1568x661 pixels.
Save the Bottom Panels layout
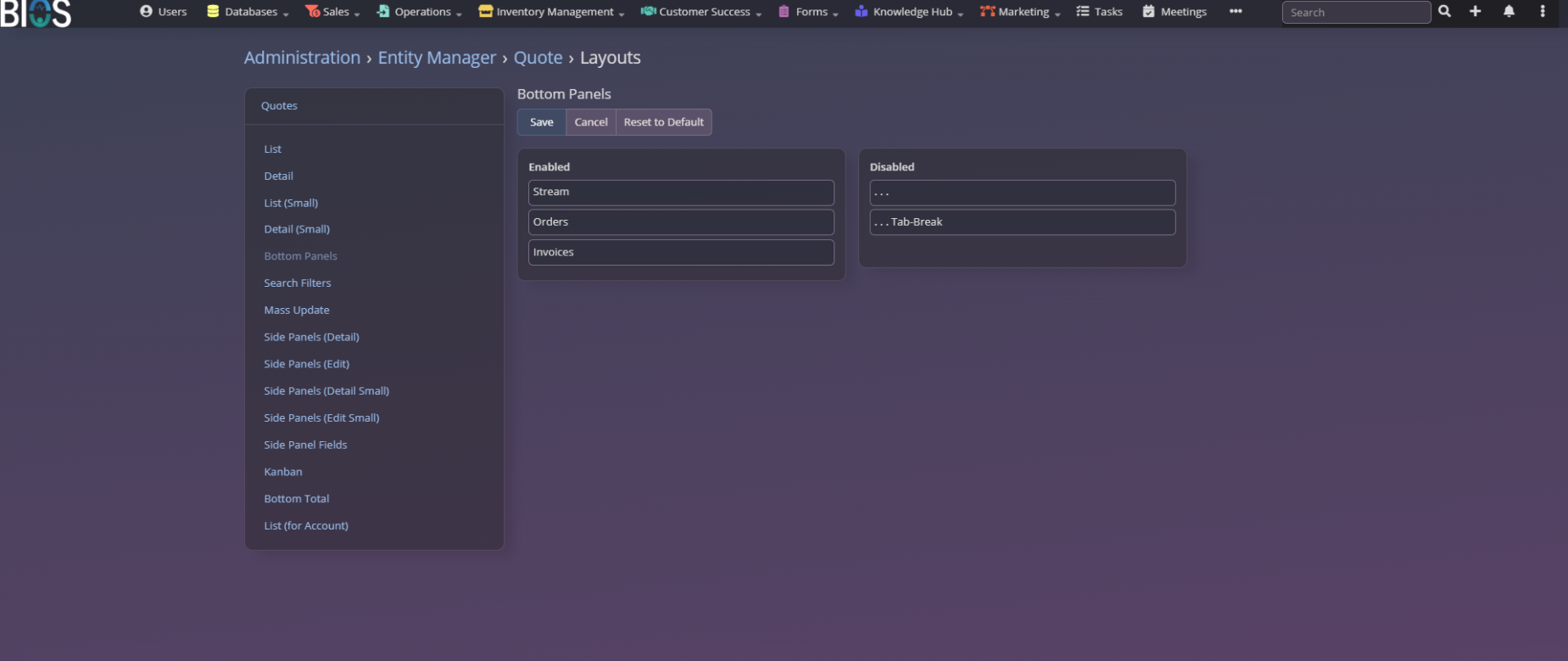pos(541,122)
